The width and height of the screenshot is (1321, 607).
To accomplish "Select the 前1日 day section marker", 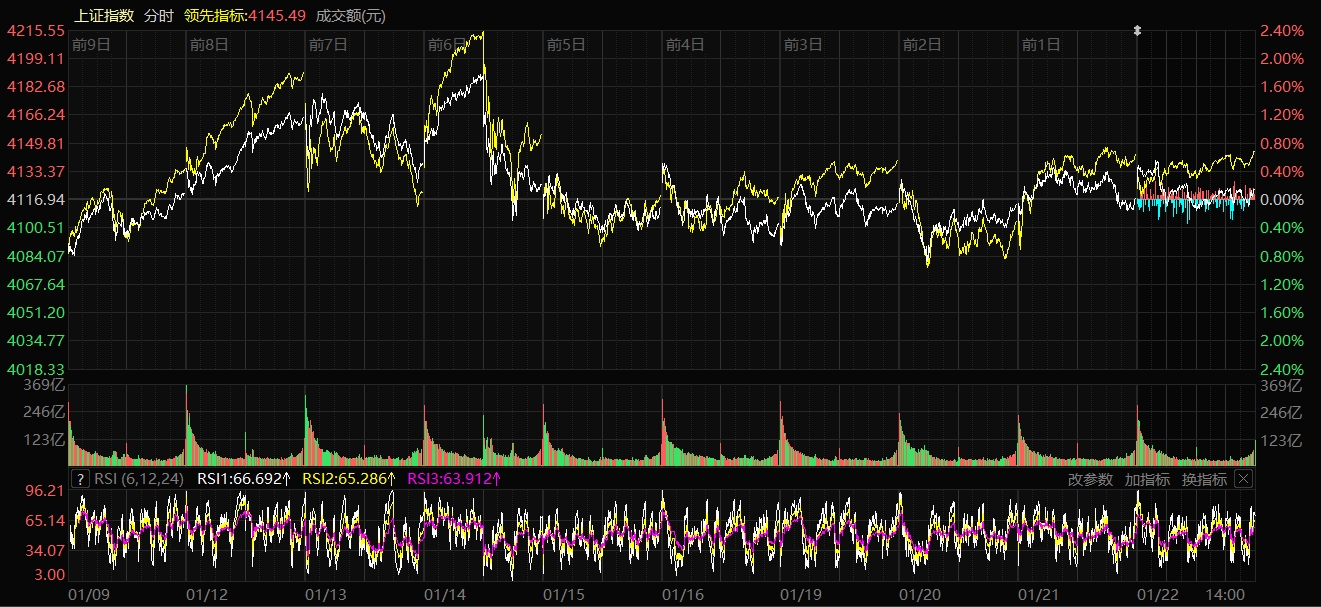I will pyautogui.click(x=1041, y=44).
